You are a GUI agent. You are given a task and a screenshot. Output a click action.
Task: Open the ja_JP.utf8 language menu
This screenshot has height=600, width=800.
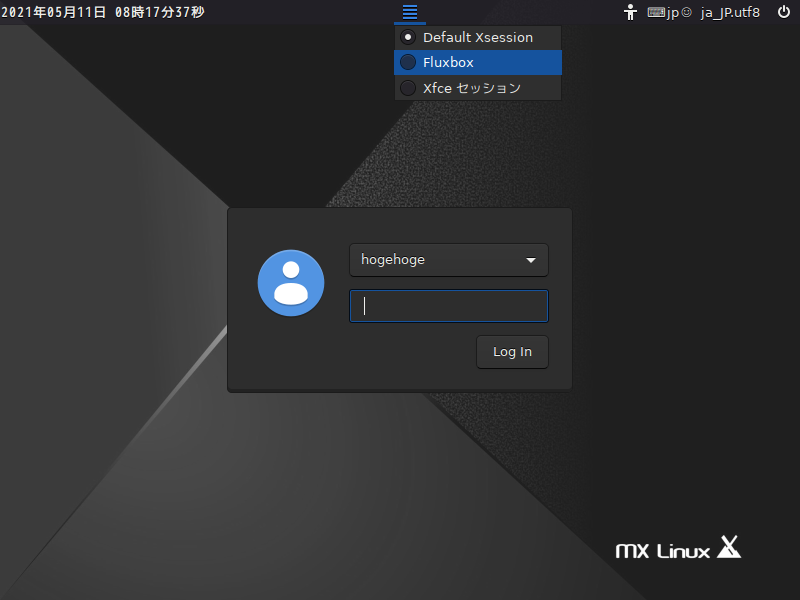pyautogui.click(x=730, y=12)
